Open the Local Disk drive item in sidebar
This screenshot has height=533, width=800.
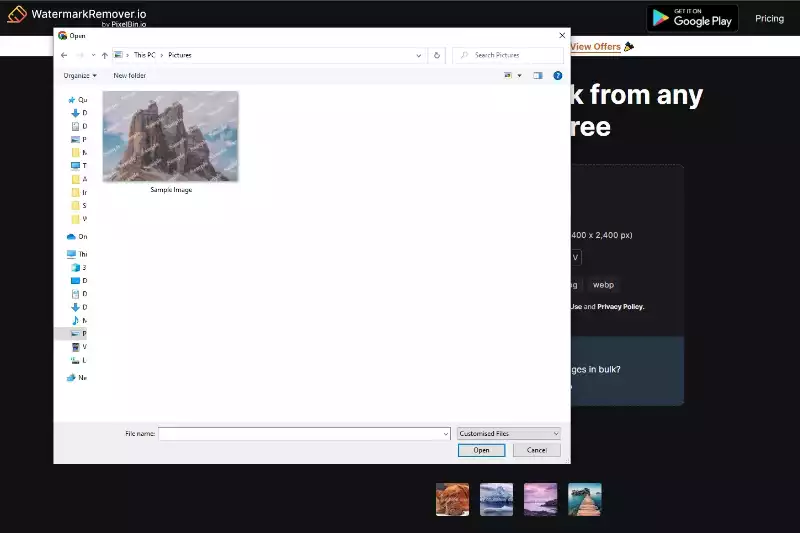[x=79, y=360]
